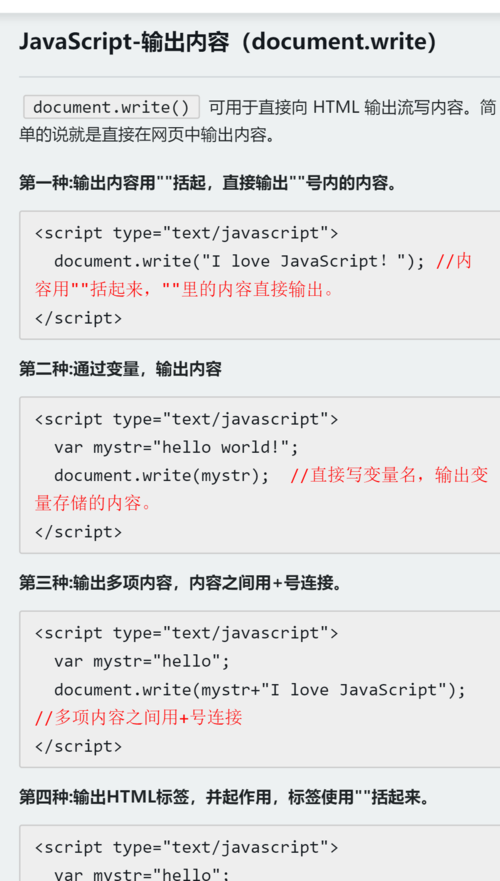Click the script opening tag in fourth block

[187, 847]
